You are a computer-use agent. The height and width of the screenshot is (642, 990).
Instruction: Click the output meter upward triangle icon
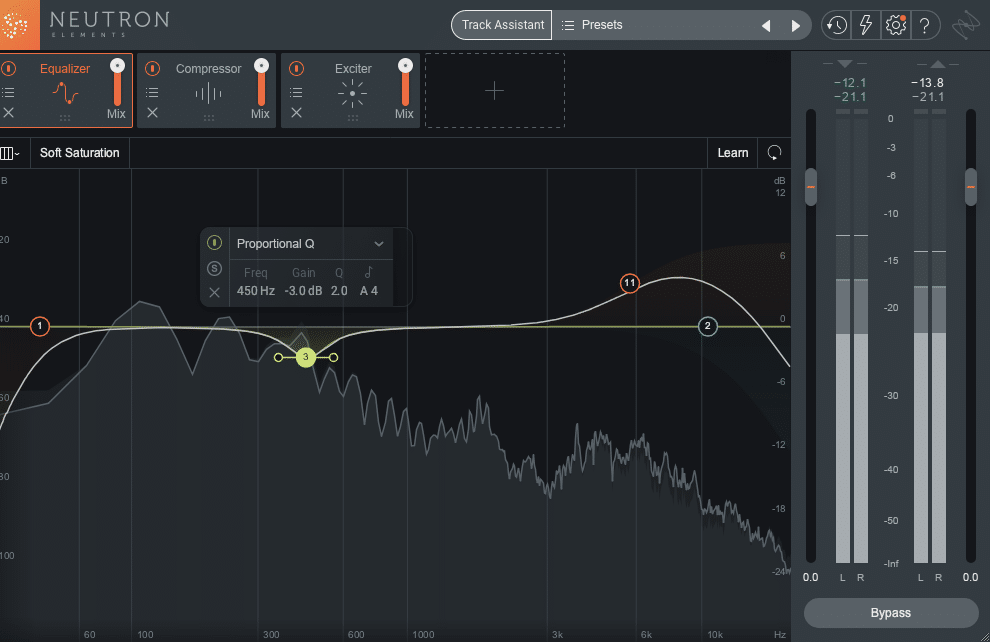point(938,64)
